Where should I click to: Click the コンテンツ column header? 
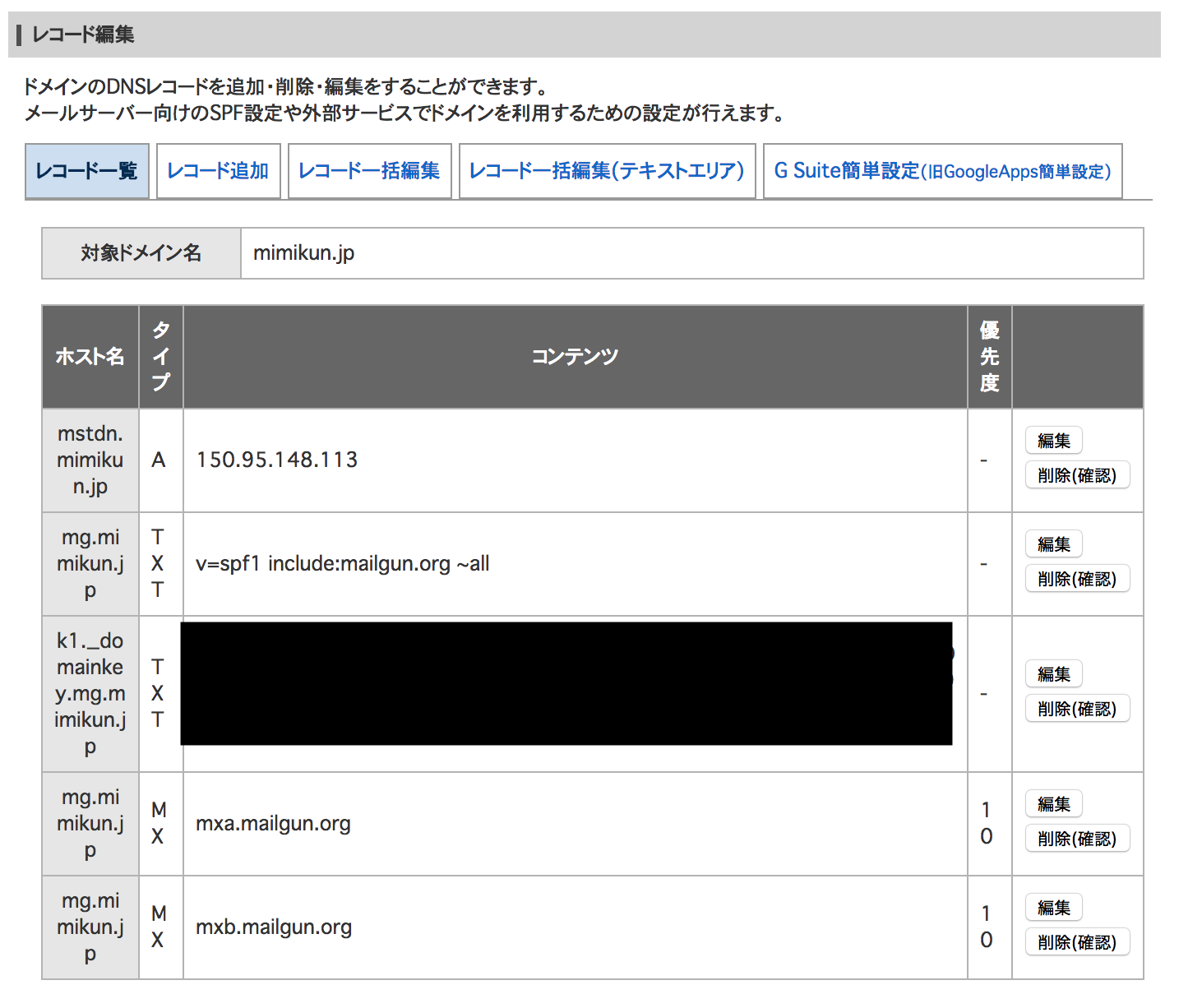pyautogui.click(x=576, y=357)
